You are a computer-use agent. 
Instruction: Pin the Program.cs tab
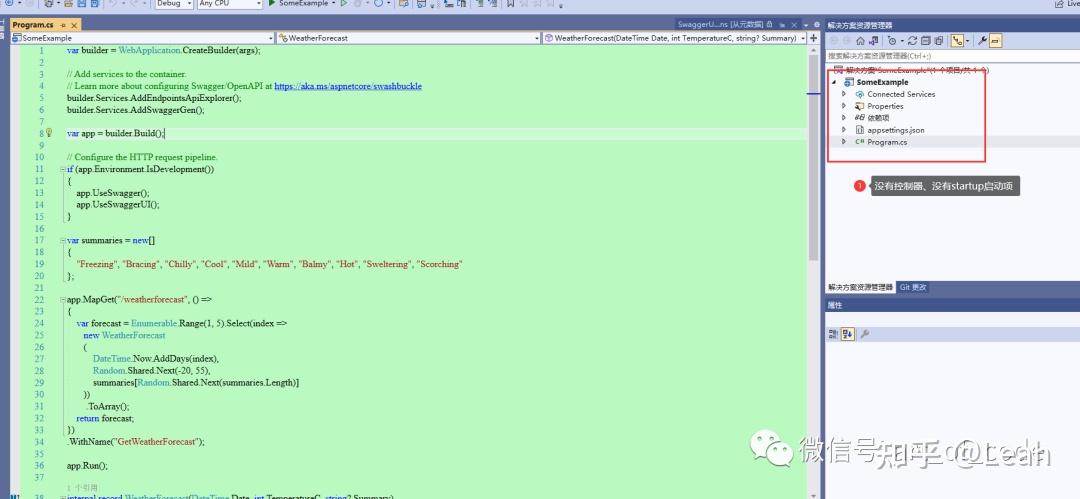[x=63, y=25]
